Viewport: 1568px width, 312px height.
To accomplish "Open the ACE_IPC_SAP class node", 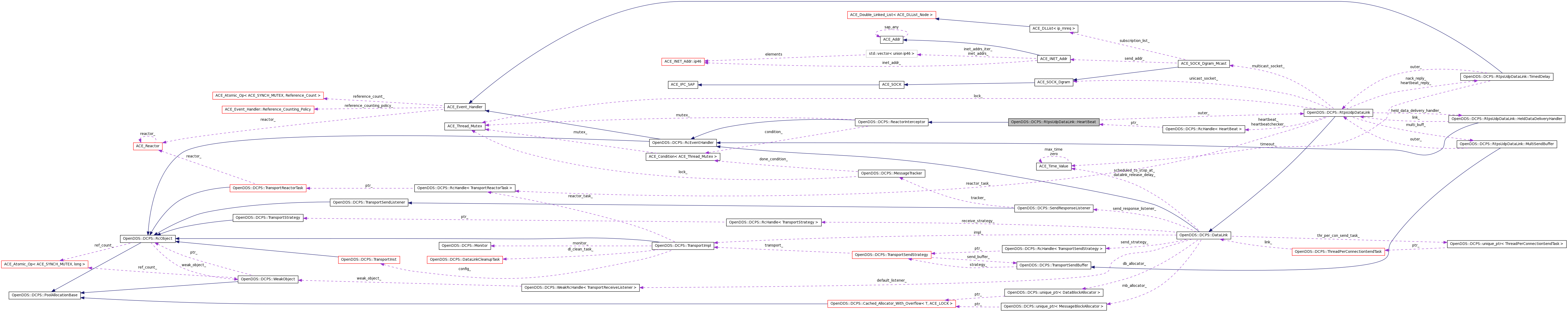I will (682, 85).
